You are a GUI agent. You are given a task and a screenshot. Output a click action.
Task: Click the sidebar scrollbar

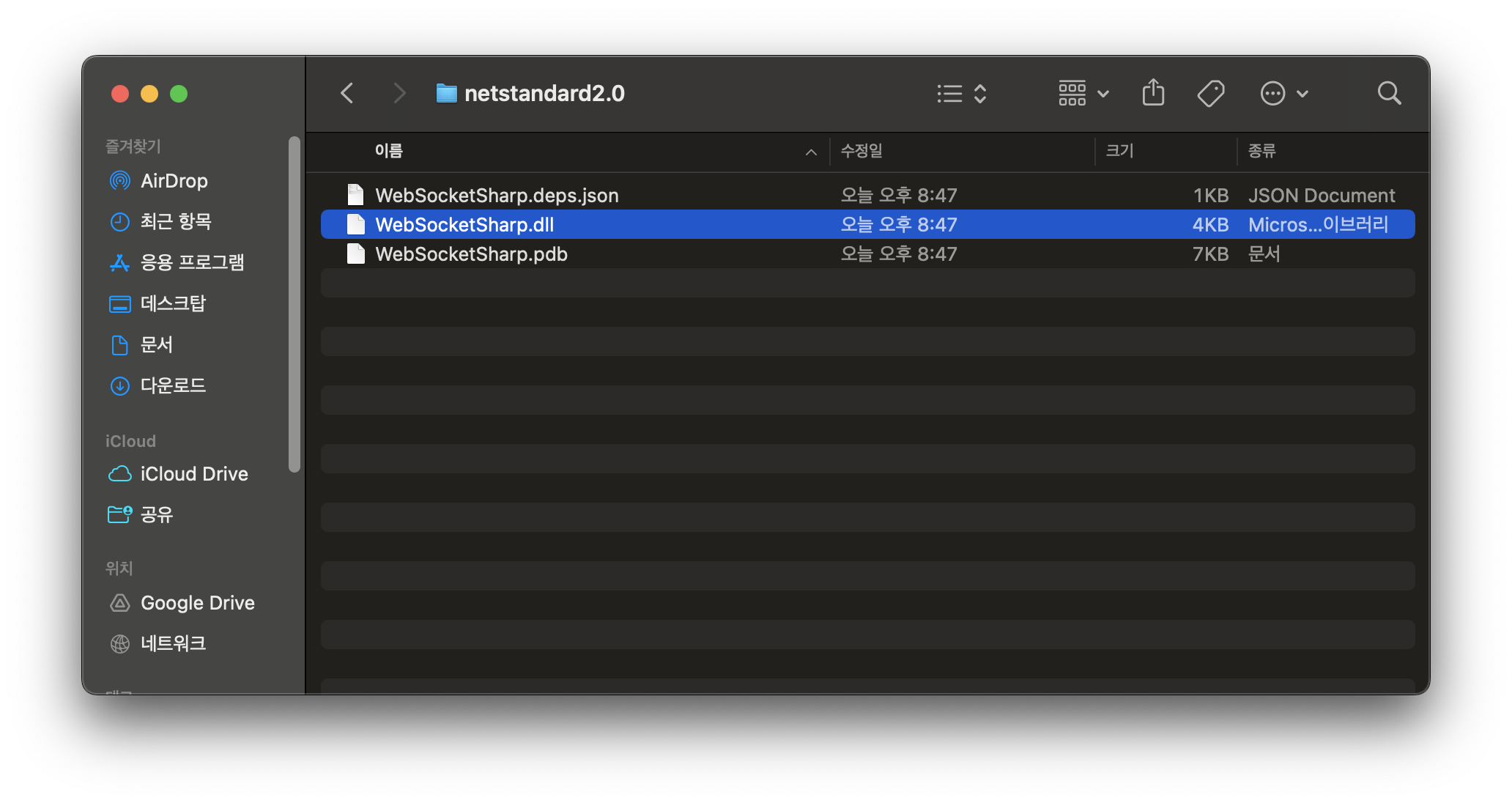coord(294,304)
